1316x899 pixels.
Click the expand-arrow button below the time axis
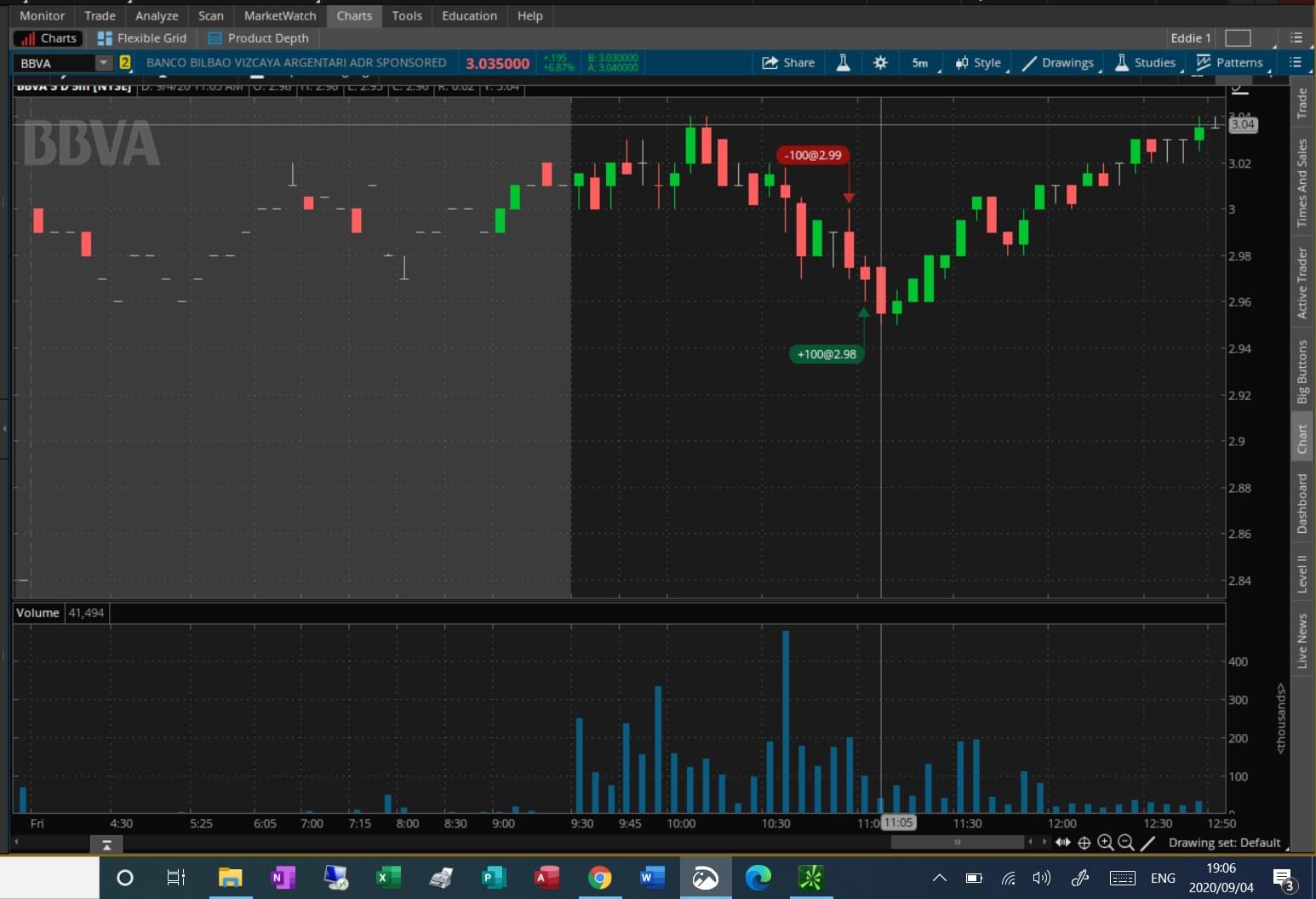(x=106, y=845)
